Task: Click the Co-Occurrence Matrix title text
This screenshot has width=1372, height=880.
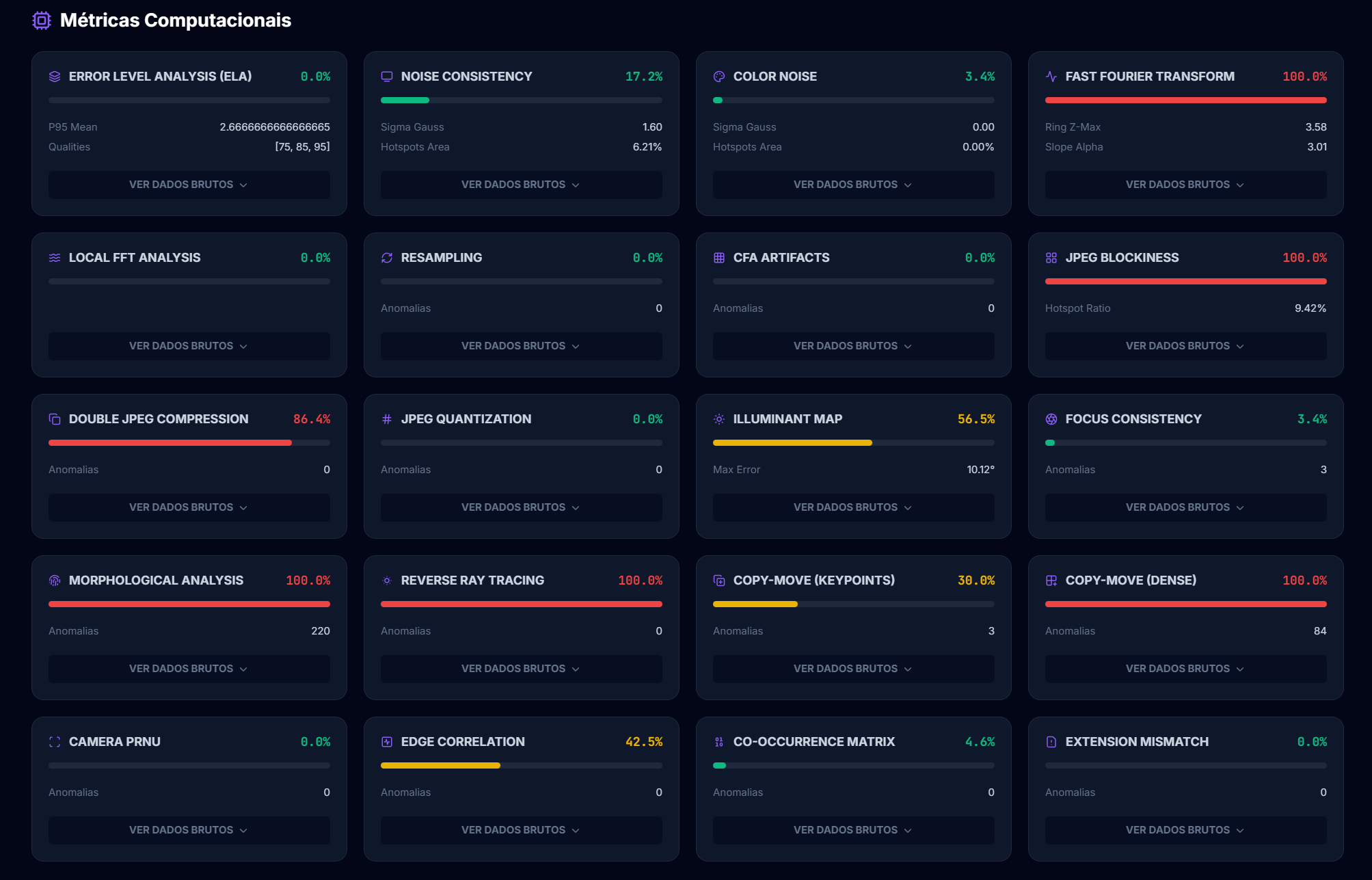Action: (813, 742)
